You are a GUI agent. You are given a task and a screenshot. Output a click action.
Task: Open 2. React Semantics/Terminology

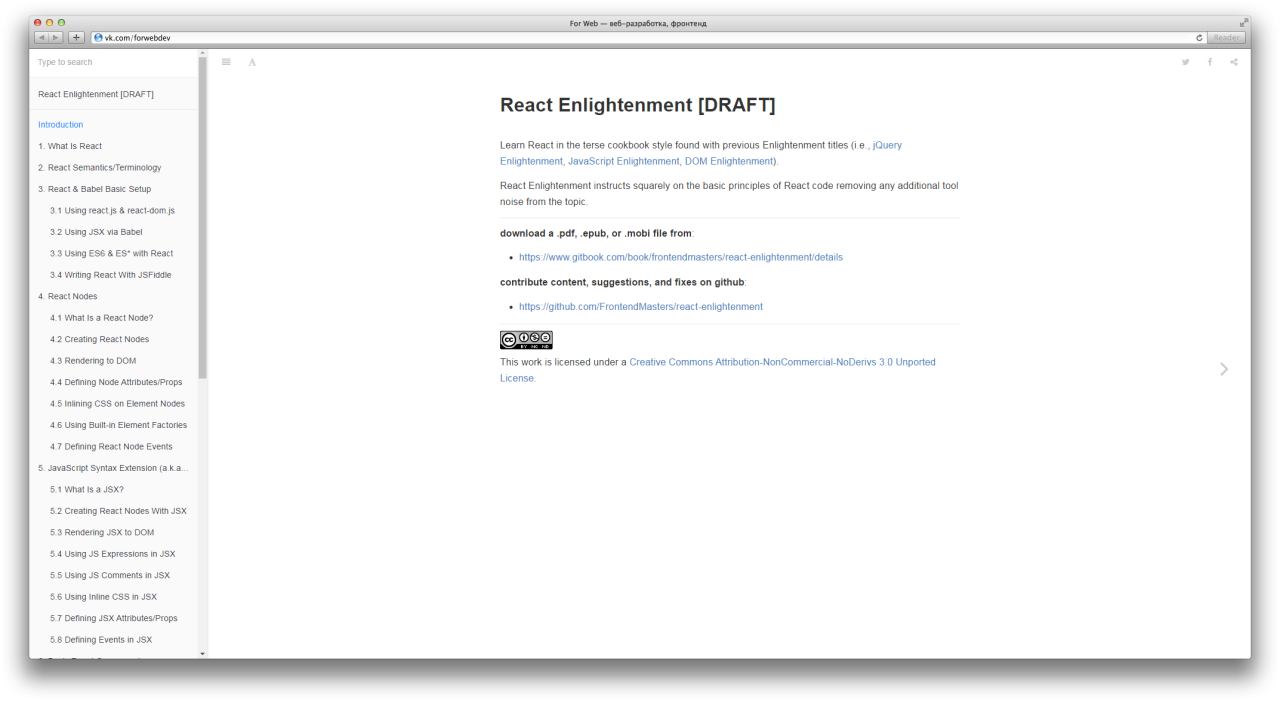click(99, 168)
